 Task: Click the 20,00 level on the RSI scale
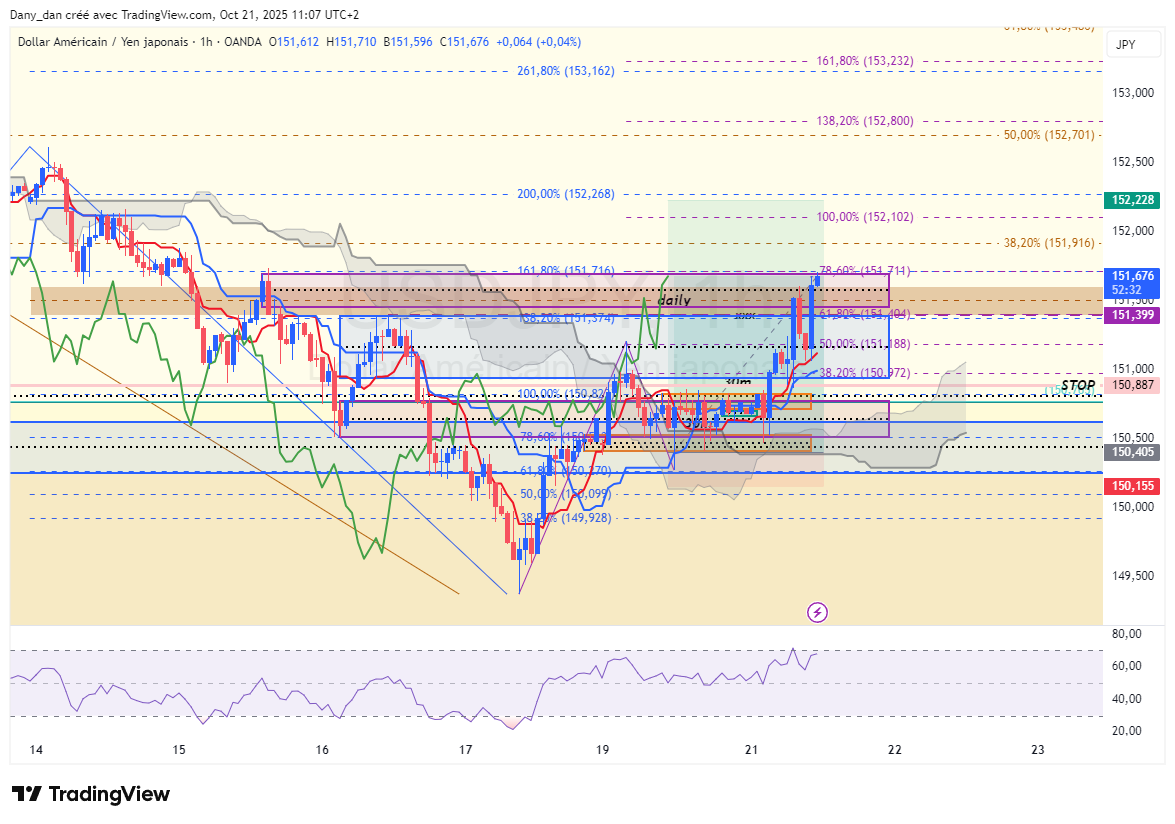pyautogui.click(x=1127, y=731)
